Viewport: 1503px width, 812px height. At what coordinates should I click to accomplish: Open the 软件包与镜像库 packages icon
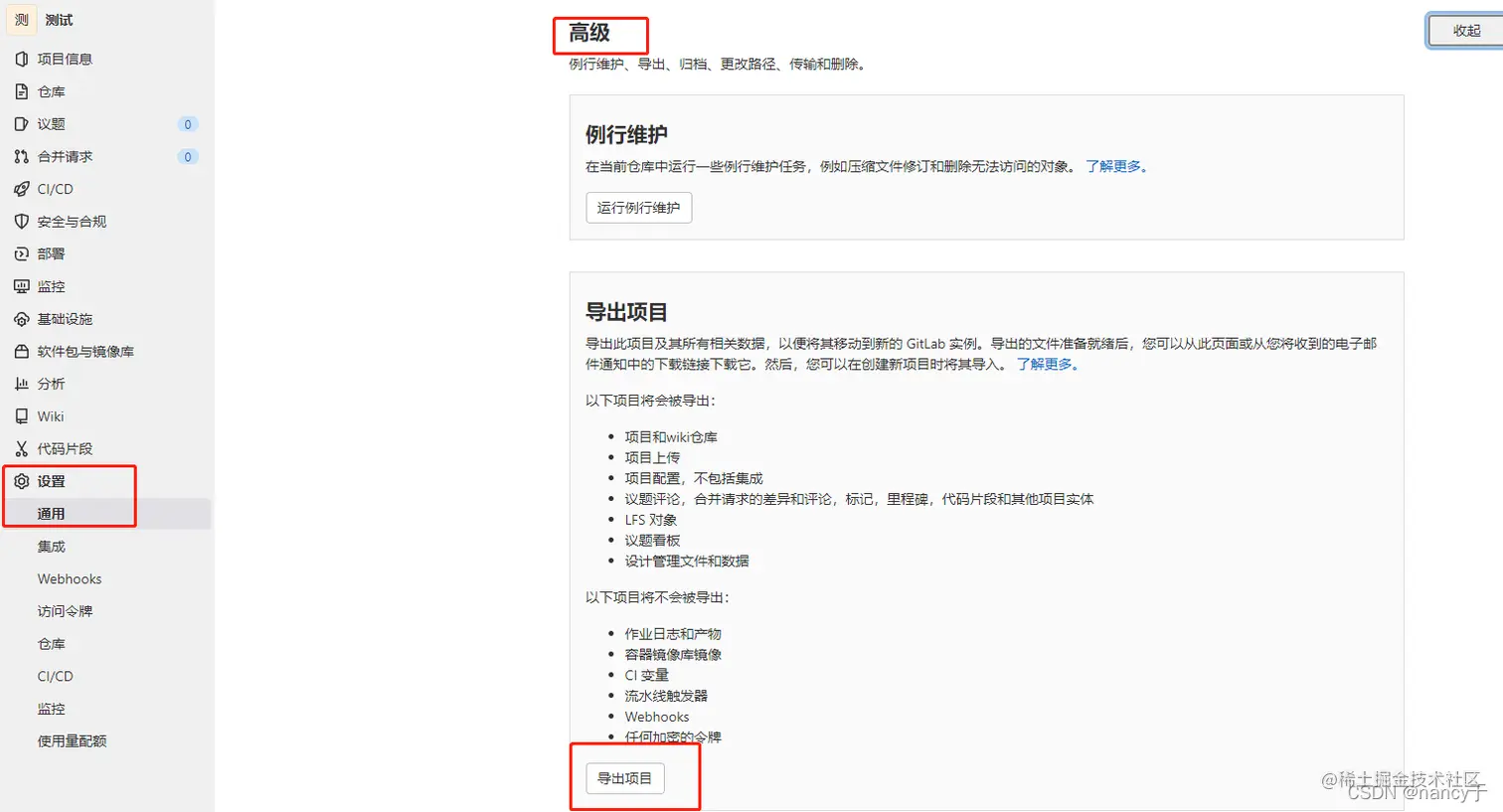pos(23,351)
